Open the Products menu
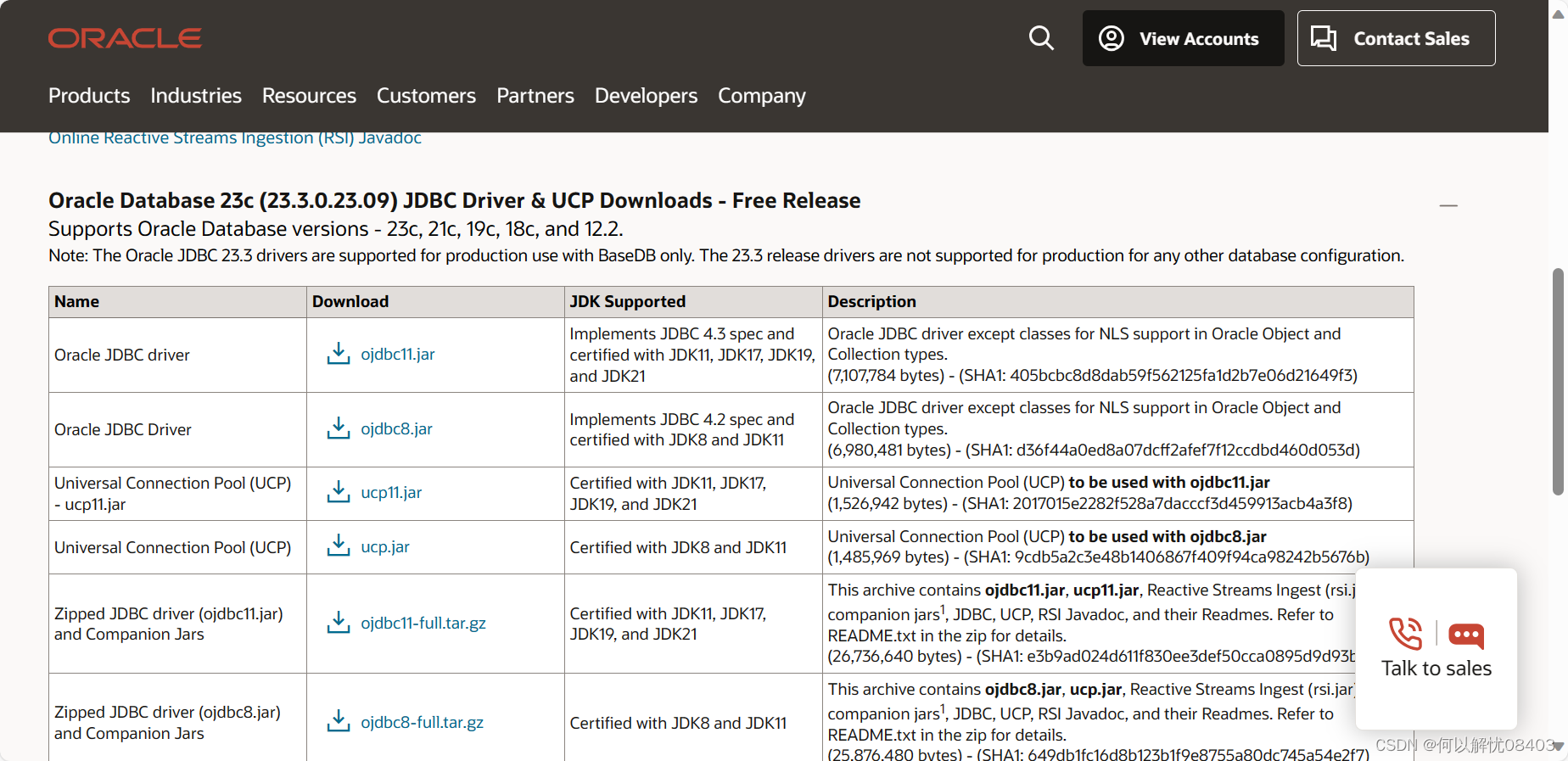 (89, 96)
